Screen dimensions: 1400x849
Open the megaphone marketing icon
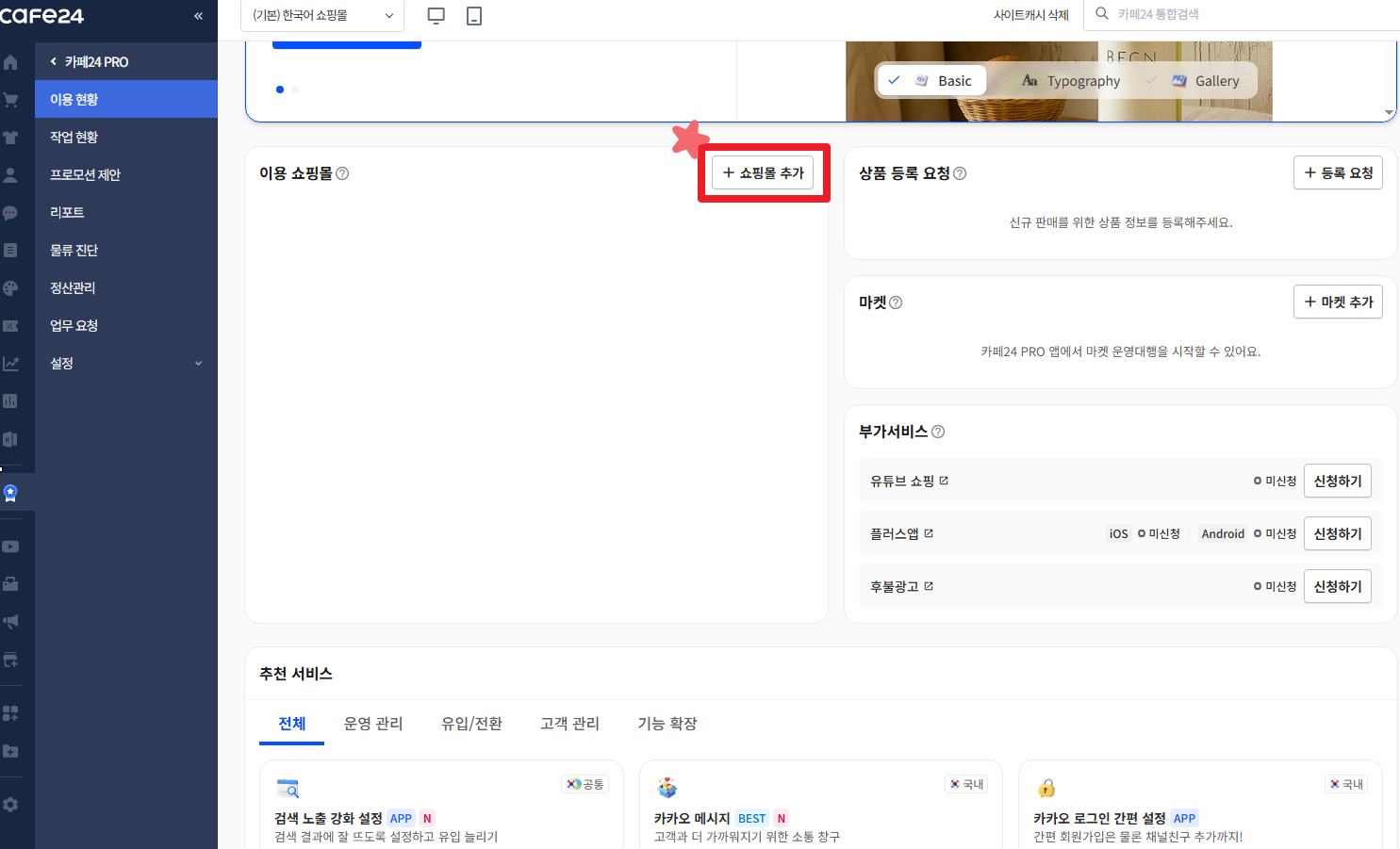(x=10, y=622)
